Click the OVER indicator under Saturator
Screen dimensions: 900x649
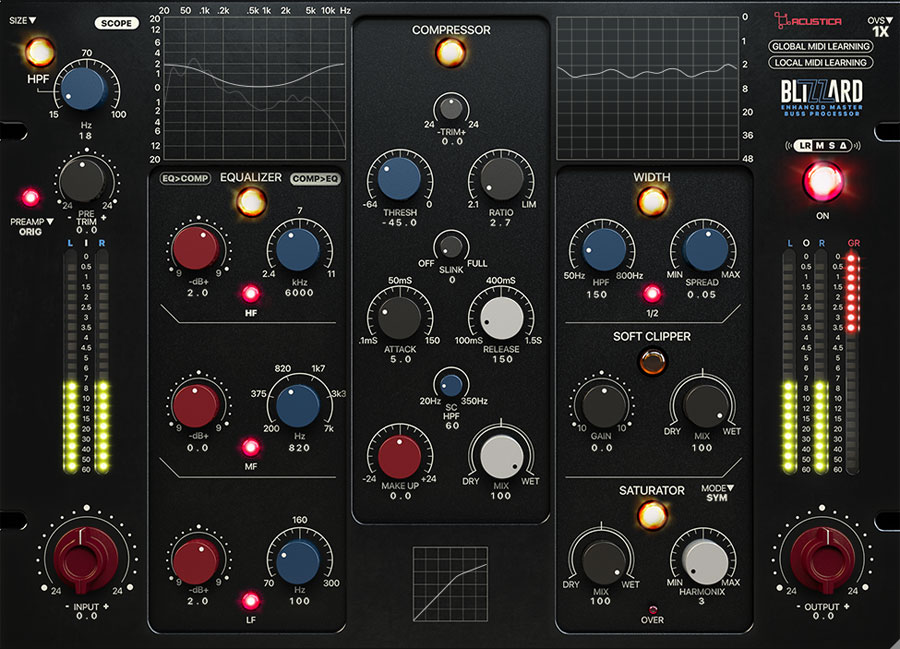pos(655,606)
